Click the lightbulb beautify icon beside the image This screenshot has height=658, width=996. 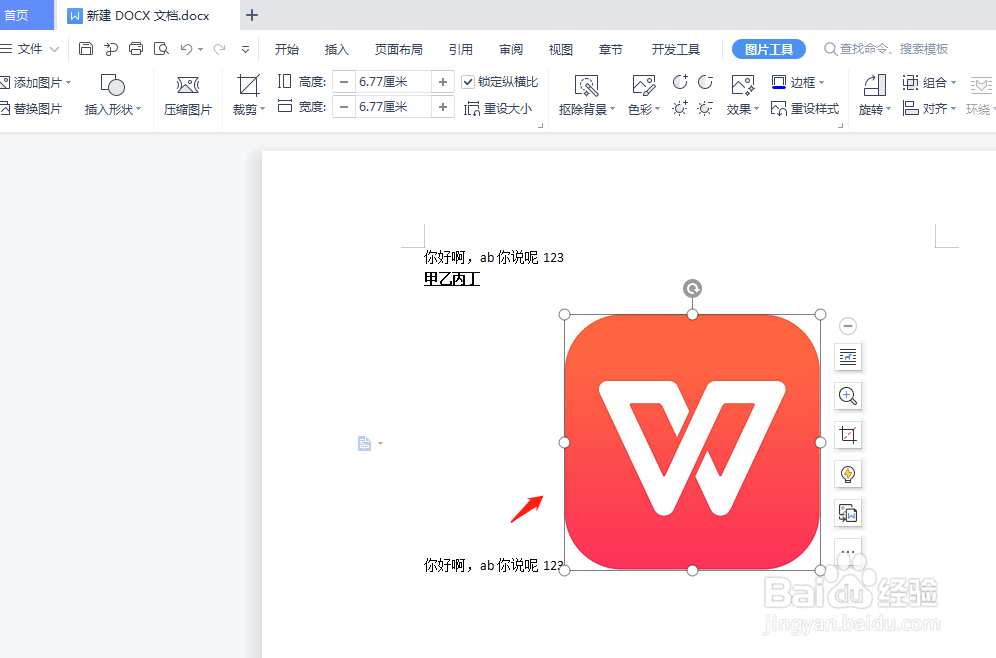click(x=847, y=474)
